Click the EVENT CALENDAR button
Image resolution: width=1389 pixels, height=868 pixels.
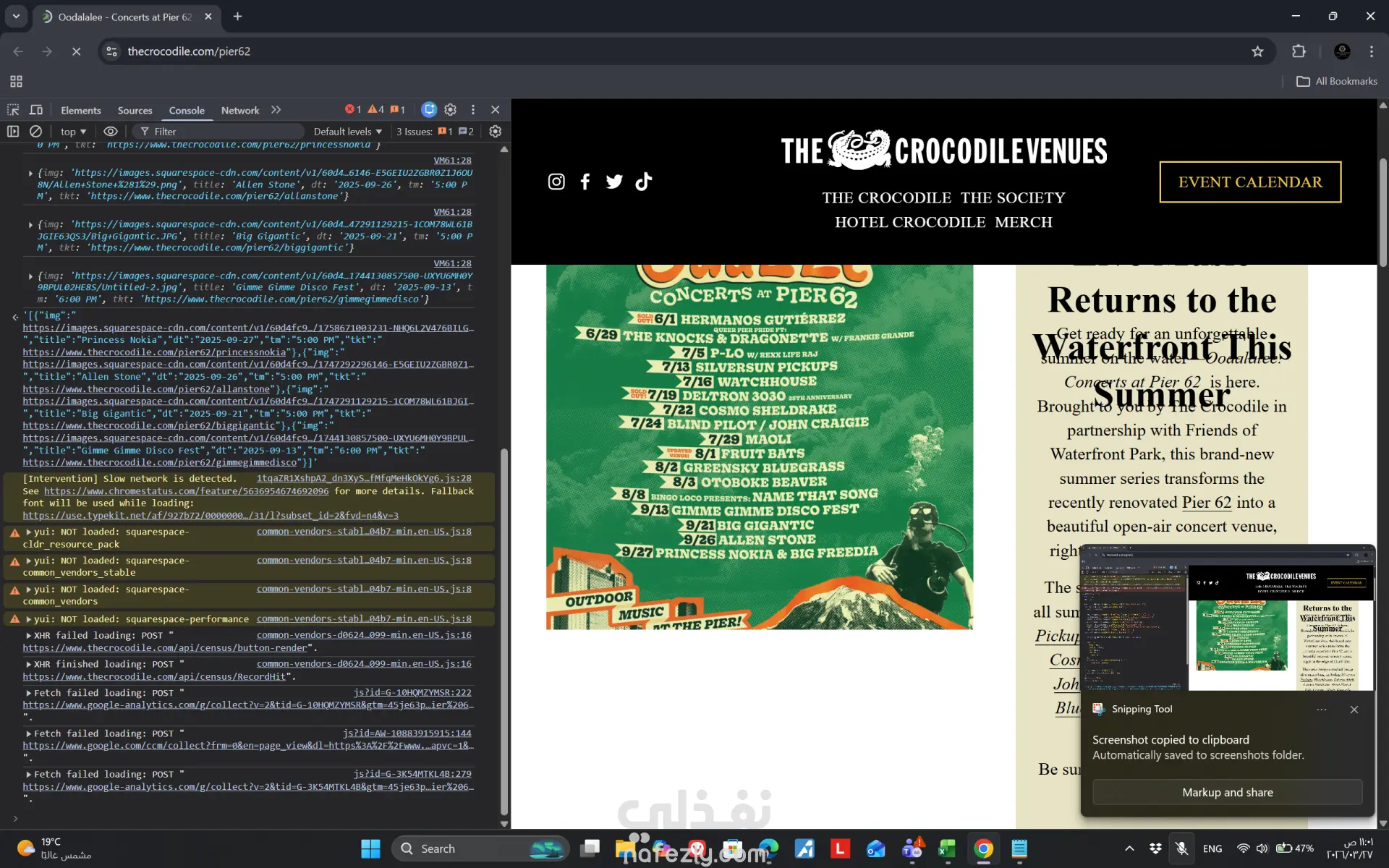[x=1249, y=182]
